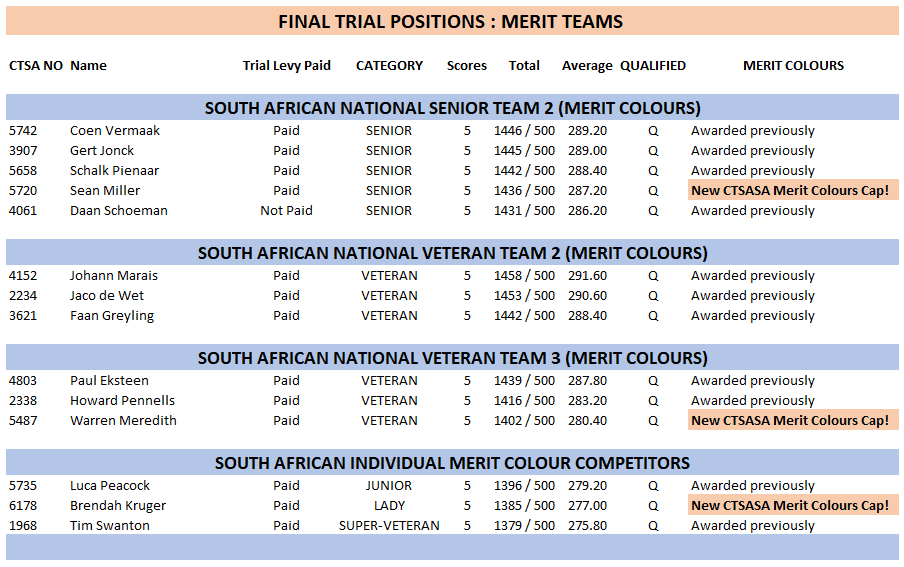Select the CTSA NO column header

pyautogui.click(x=36, y=66)
